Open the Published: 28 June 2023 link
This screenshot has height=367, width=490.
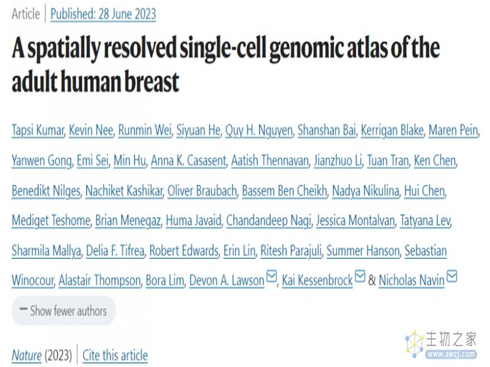click(x=103, y=14)
